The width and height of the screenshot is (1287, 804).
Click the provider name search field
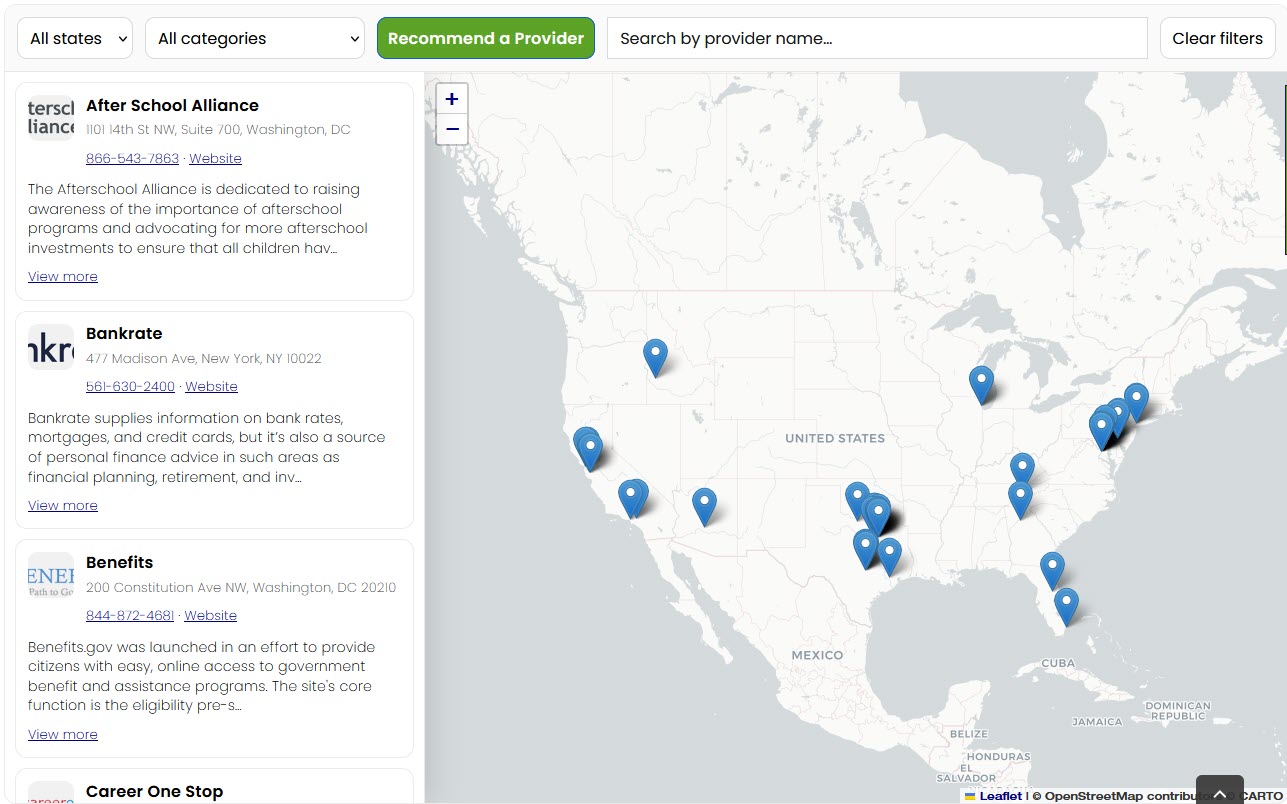pyautogui.click(x=877, y=38)
